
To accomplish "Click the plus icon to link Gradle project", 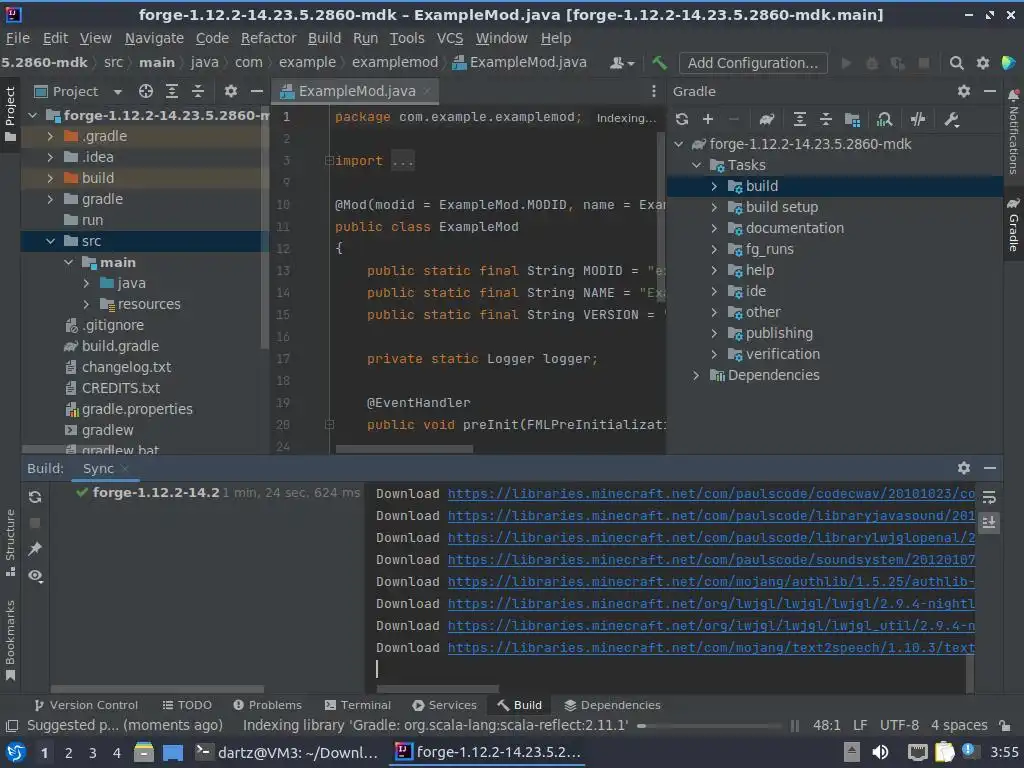I will (x=708, y=119).
